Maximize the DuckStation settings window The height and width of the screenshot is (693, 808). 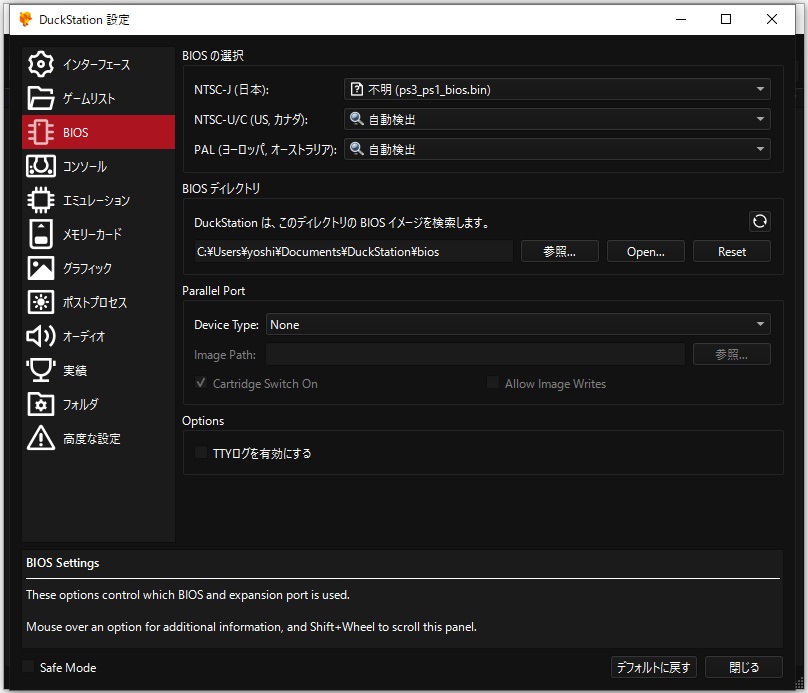click(726, 19)
